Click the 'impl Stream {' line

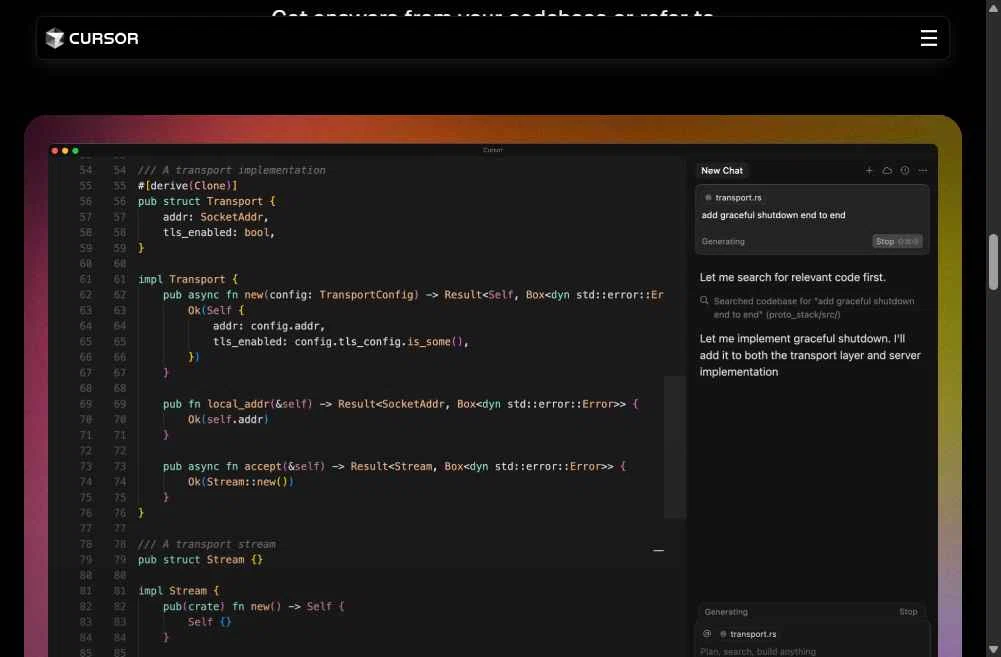click(178, 591)
